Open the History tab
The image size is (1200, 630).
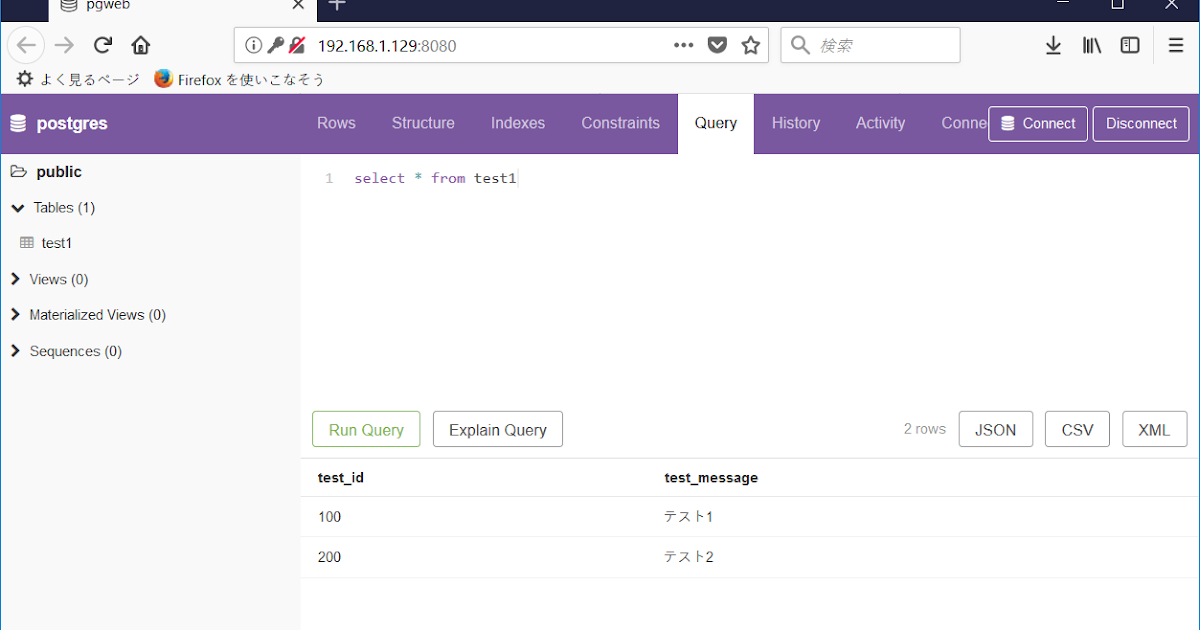796,123
